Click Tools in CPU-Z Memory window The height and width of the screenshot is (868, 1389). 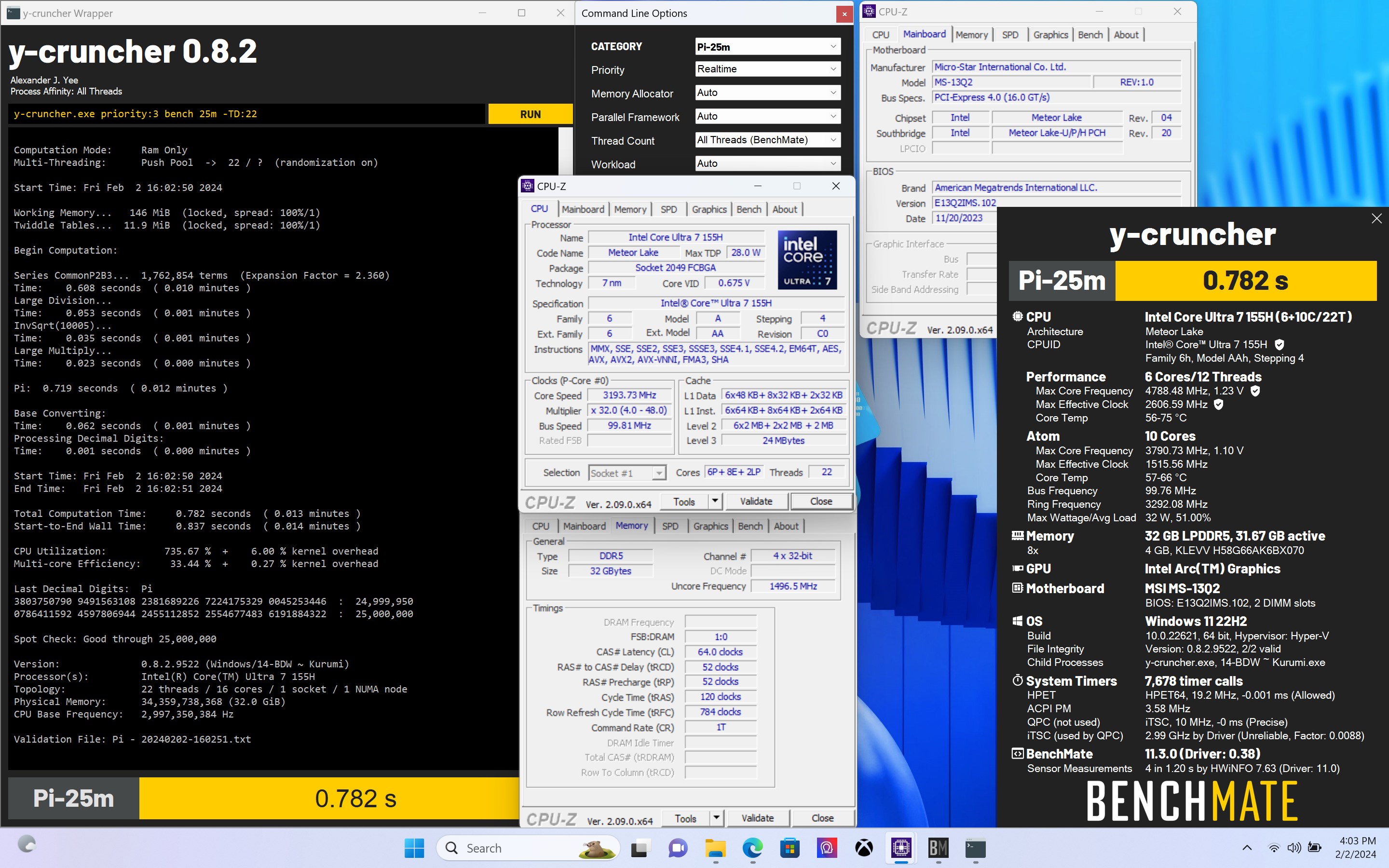click(x=686, y=818)
